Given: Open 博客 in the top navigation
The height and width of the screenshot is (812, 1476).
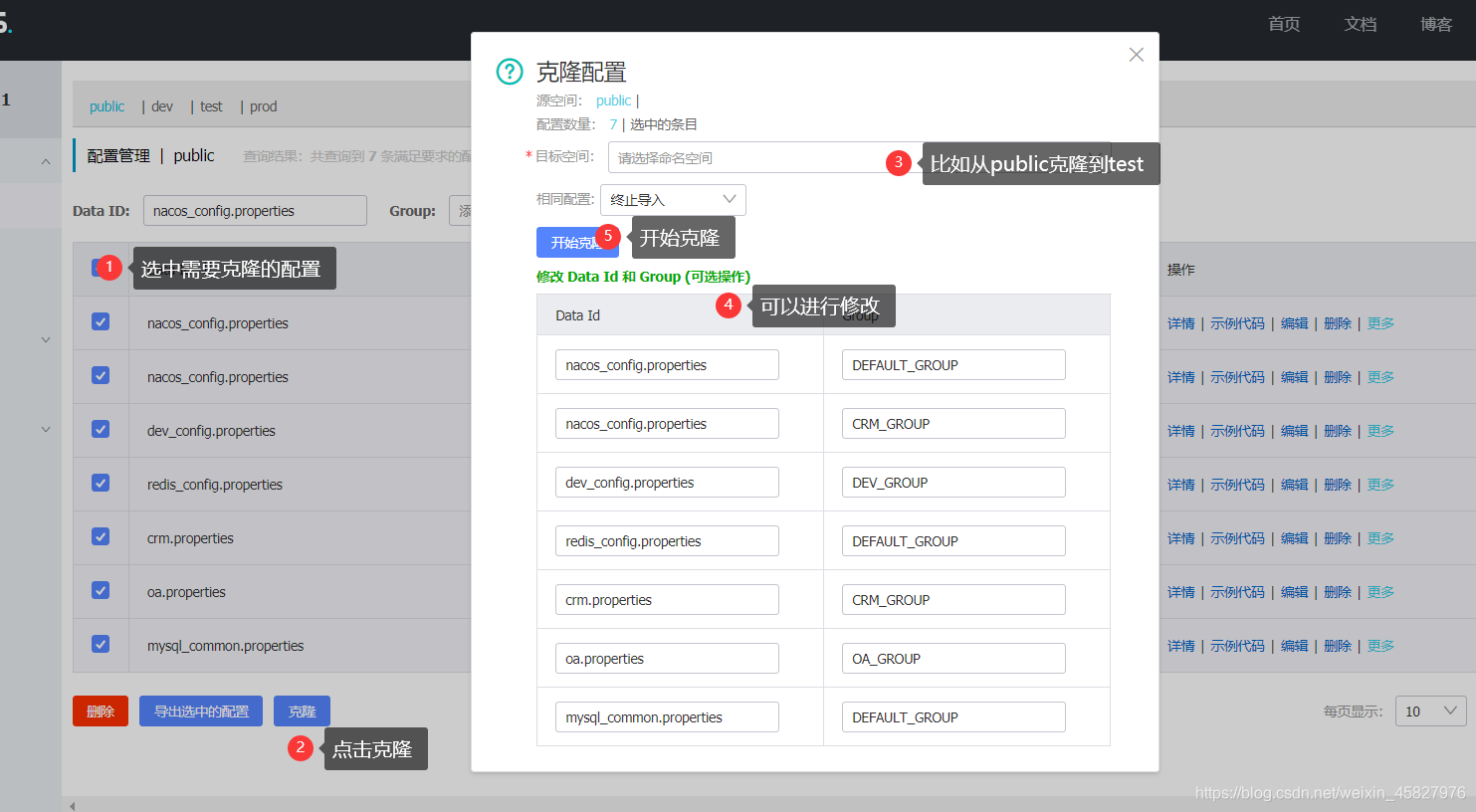Looking at the screenshot, I should point(1436,24).
